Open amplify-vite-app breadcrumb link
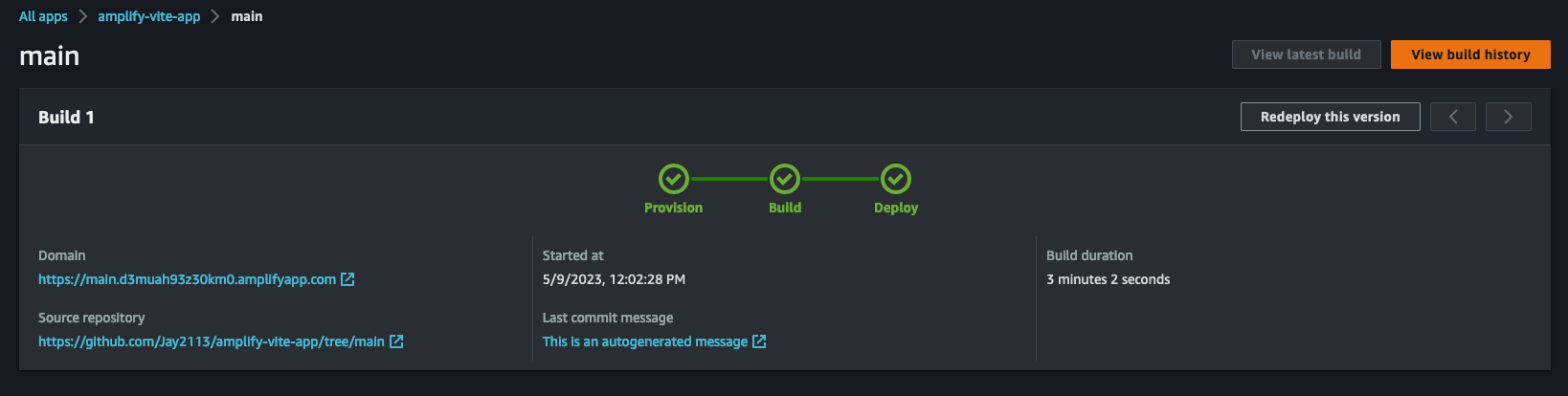This screenshot has height=396, width=1568. [x=149, y=16]
